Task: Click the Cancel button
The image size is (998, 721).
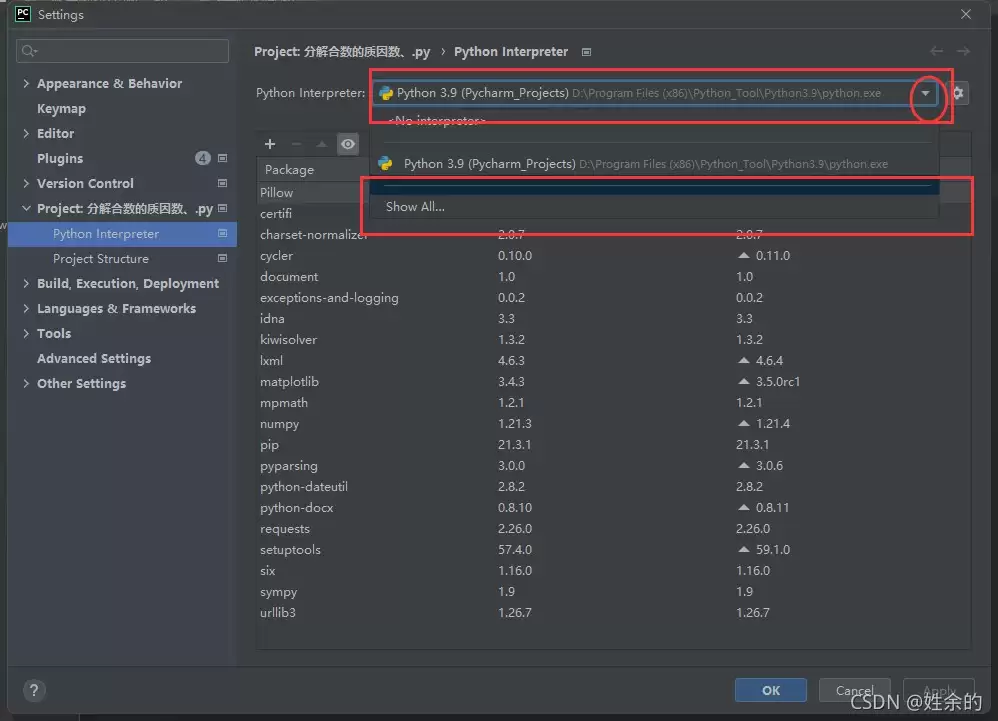Action: click(854, 690)
